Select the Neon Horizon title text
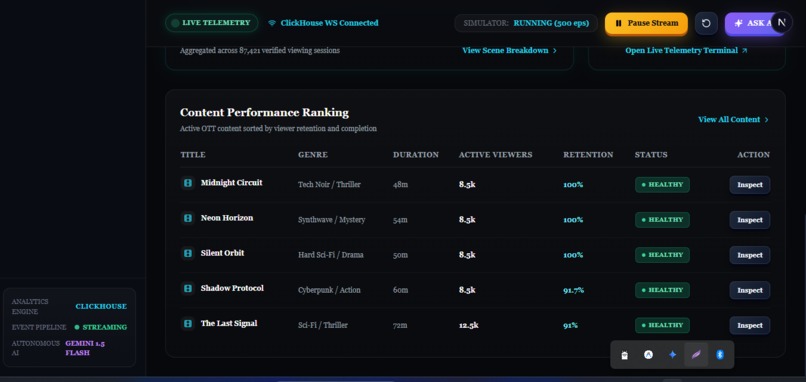 tap(227, 218)
